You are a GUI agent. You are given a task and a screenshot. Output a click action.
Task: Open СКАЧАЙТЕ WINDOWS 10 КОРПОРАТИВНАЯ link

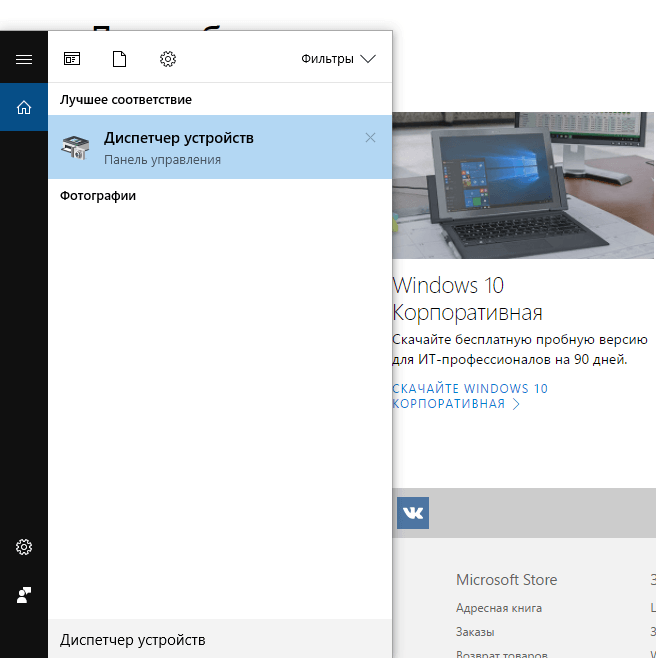pos(470,396)
